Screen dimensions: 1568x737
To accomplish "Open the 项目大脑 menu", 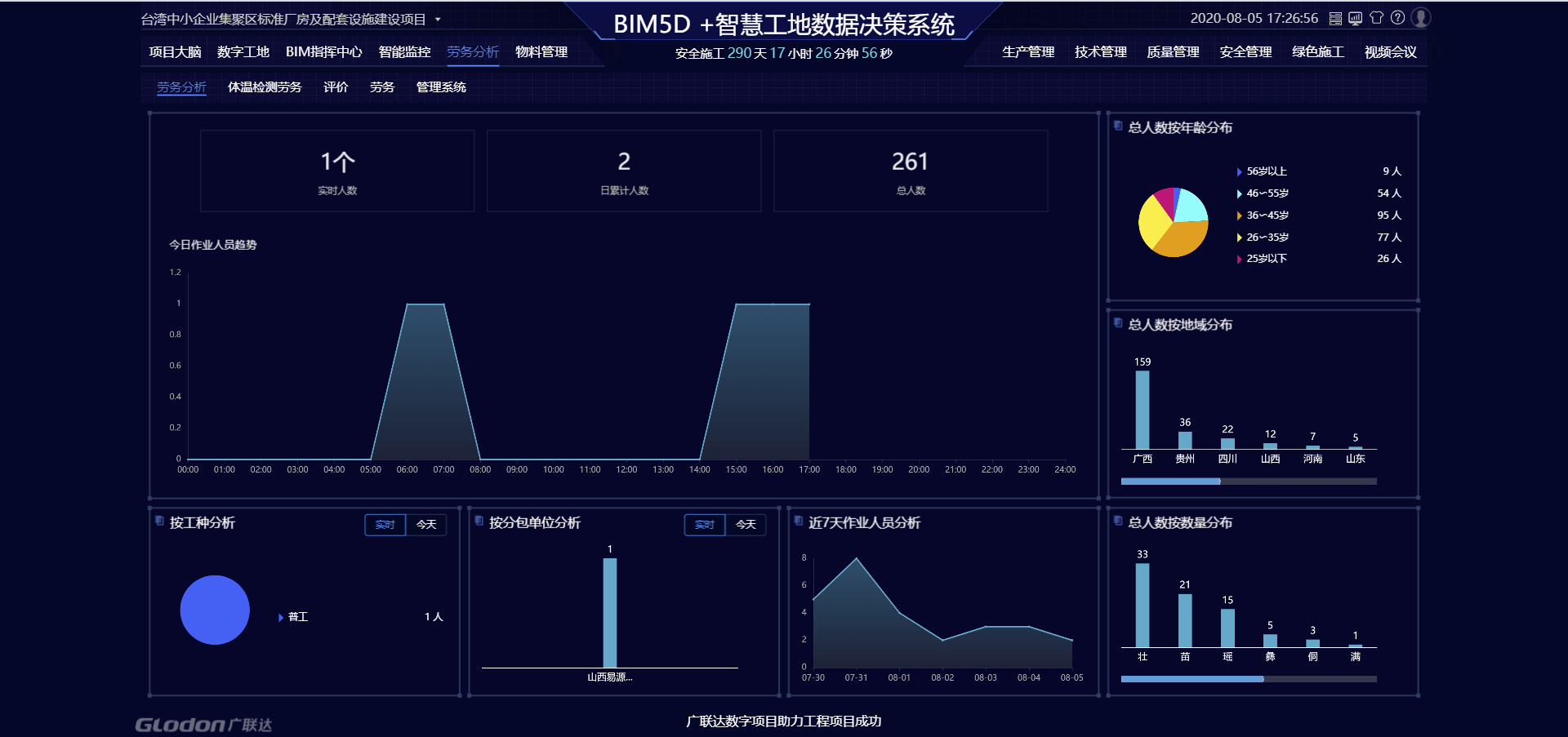I will pyautogui.click(x=175, y=52).
